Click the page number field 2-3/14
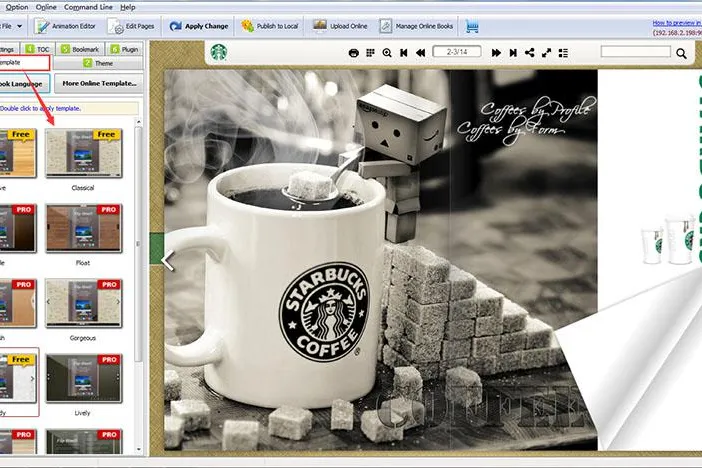This screenshot has height=468, width=702. pos(457,52)
